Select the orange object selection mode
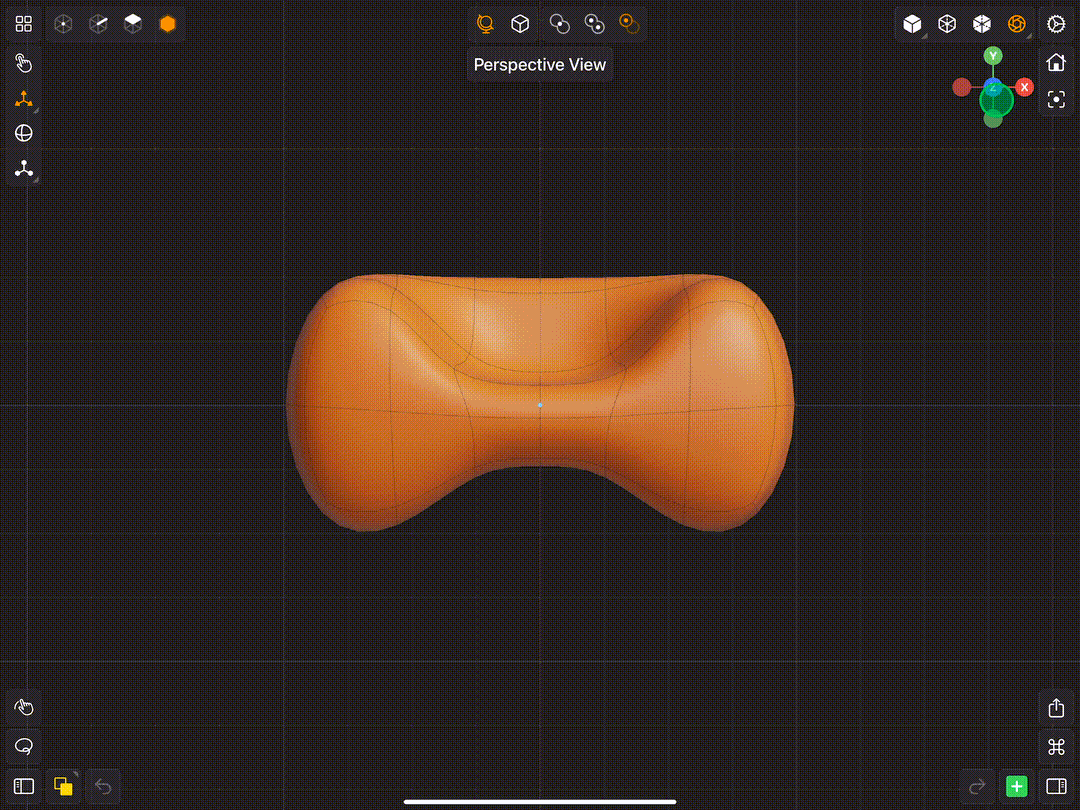 click(x=168, y=24)
